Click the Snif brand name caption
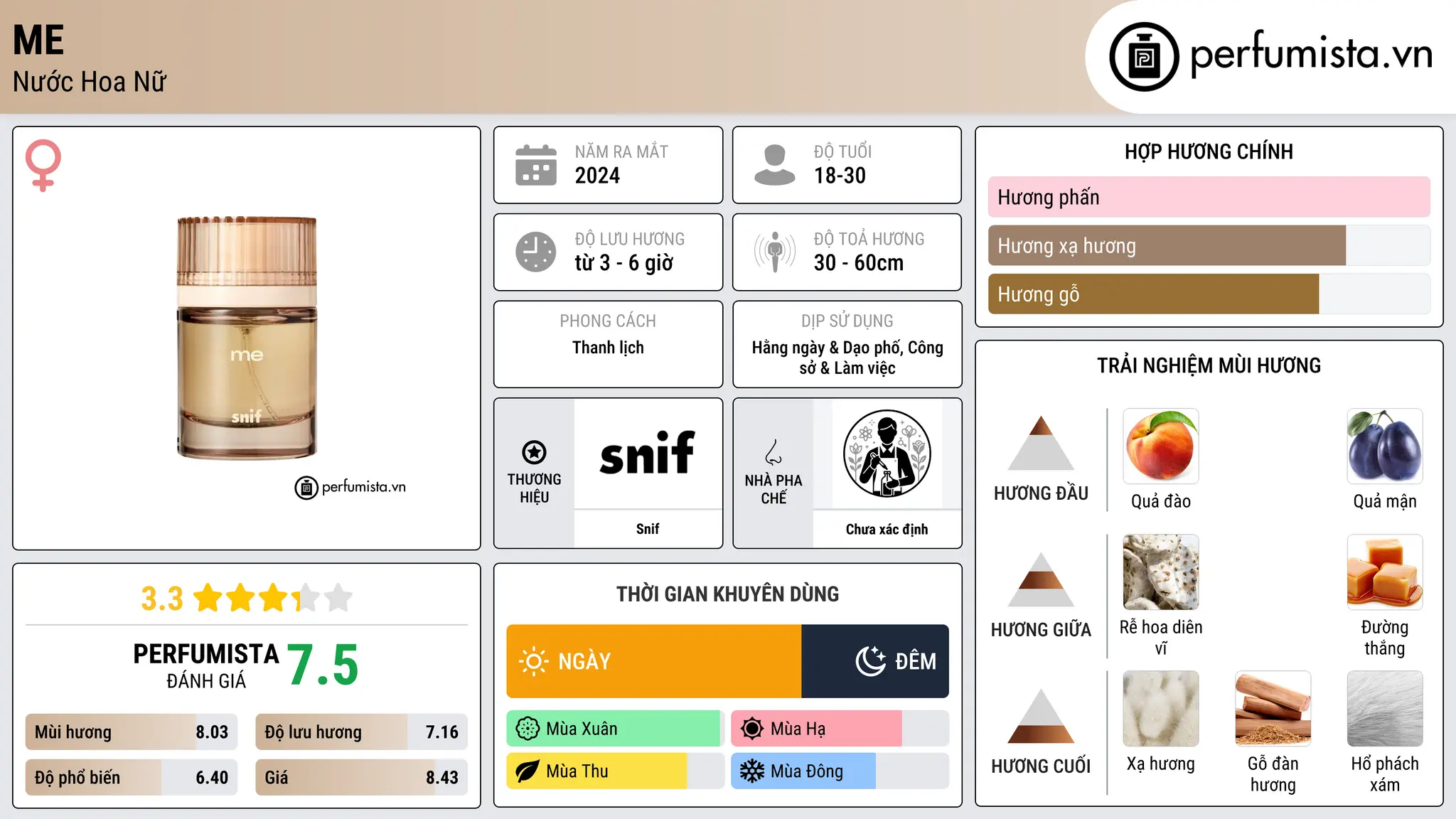The image size is (1456, 819). pos(648,529)
